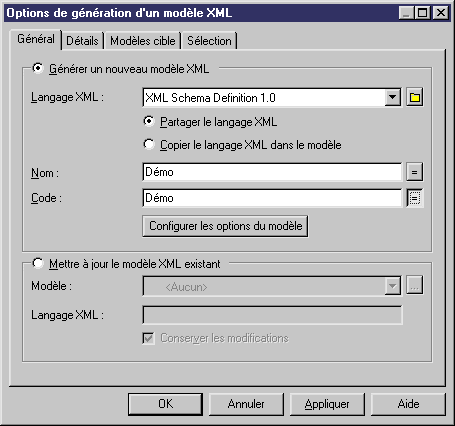Close the dialog with the X icon
Image resolution: width=455 pixels, height=426 pixels.
(x=441, y=13)
